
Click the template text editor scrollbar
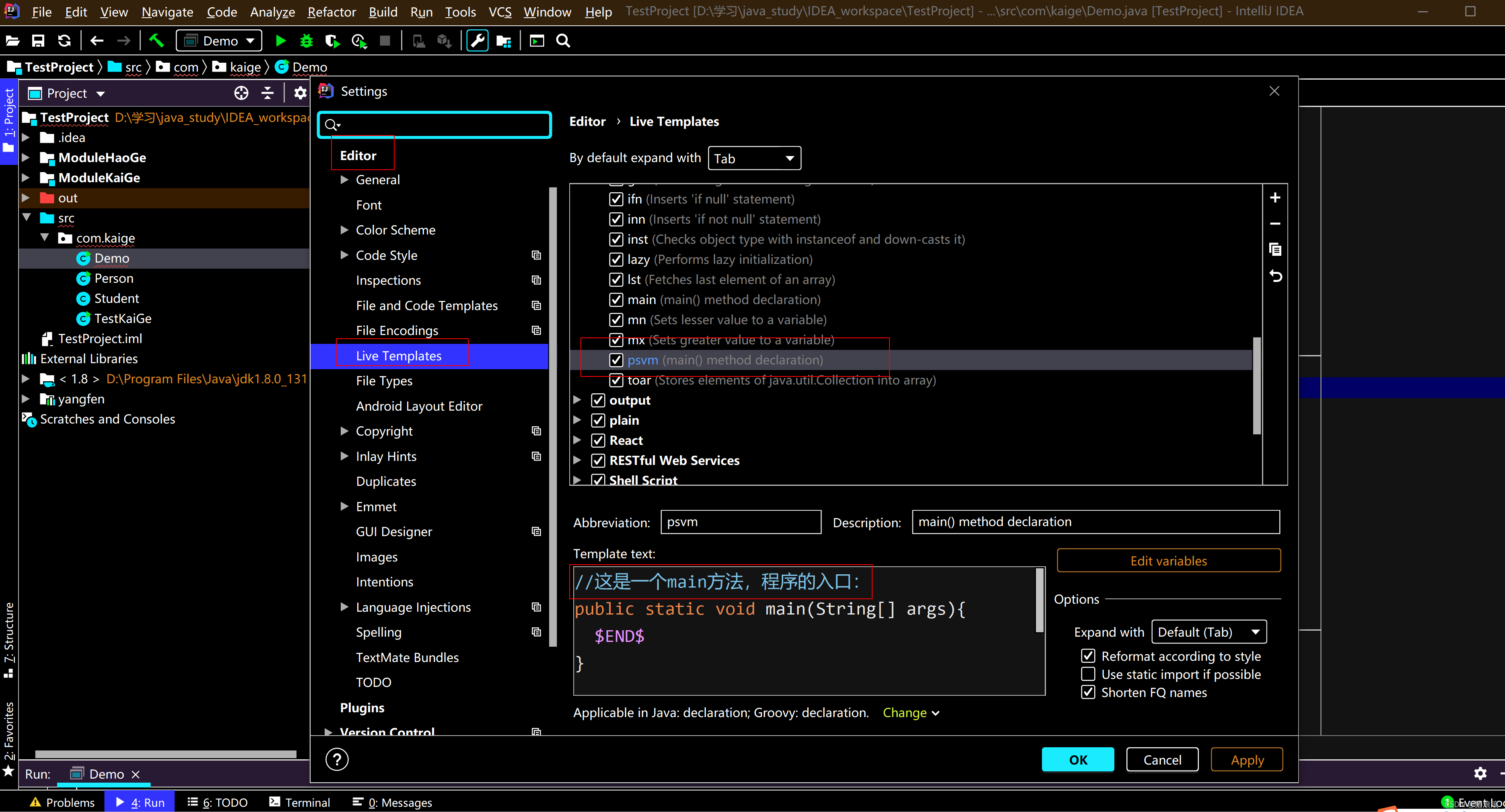click(1040, 600)
